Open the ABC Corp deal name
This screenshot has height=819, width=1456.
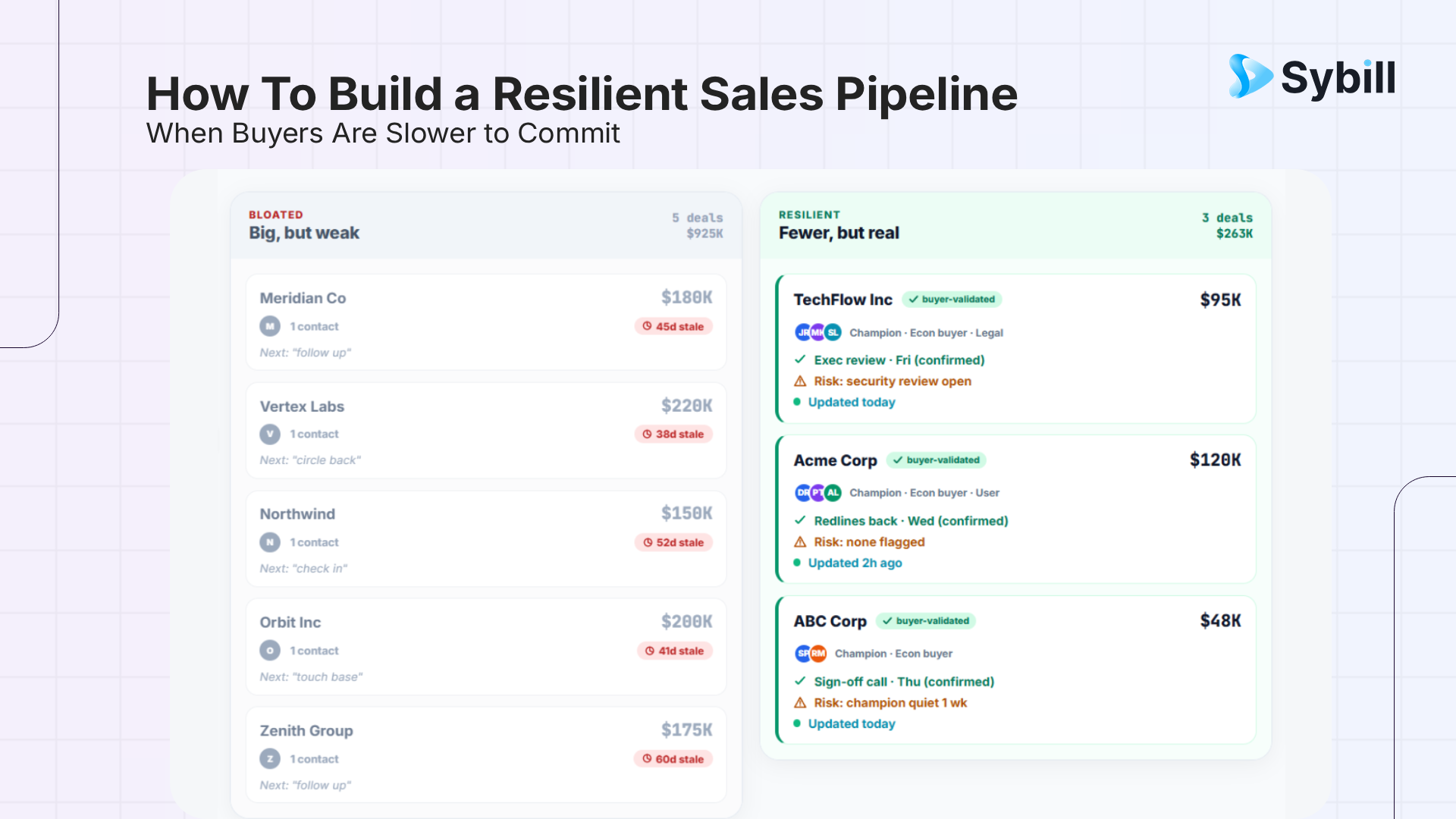click(x=830, y=621)
